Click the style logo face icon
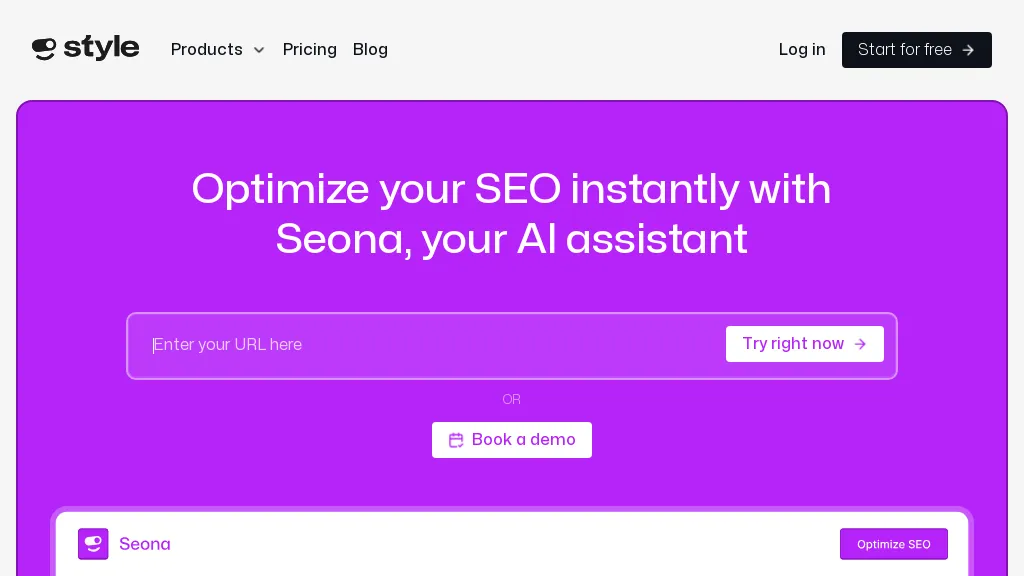 [44, 48]
